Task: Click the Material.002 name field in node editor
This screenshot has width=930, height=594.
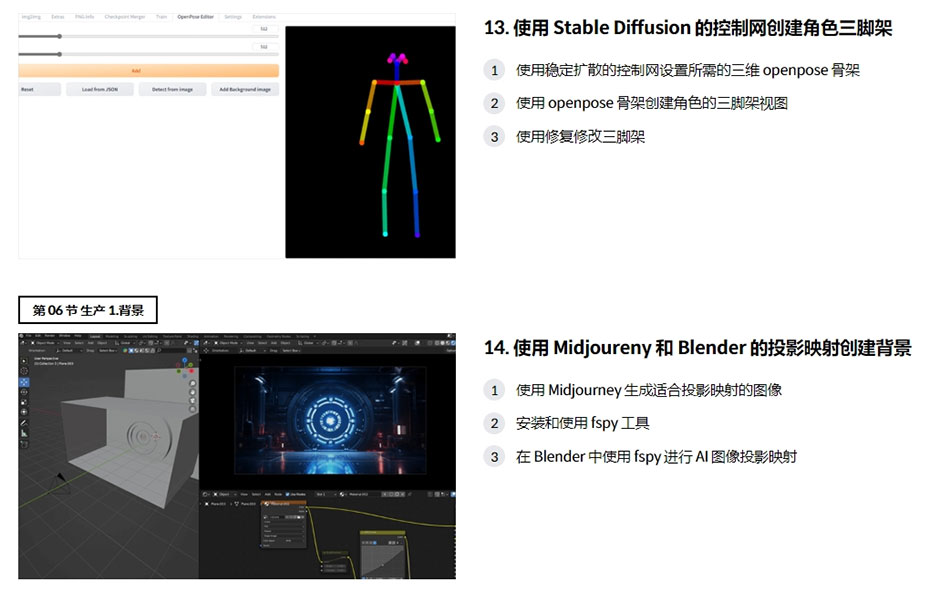Action: pyautogui.click(x=363, y=494)
